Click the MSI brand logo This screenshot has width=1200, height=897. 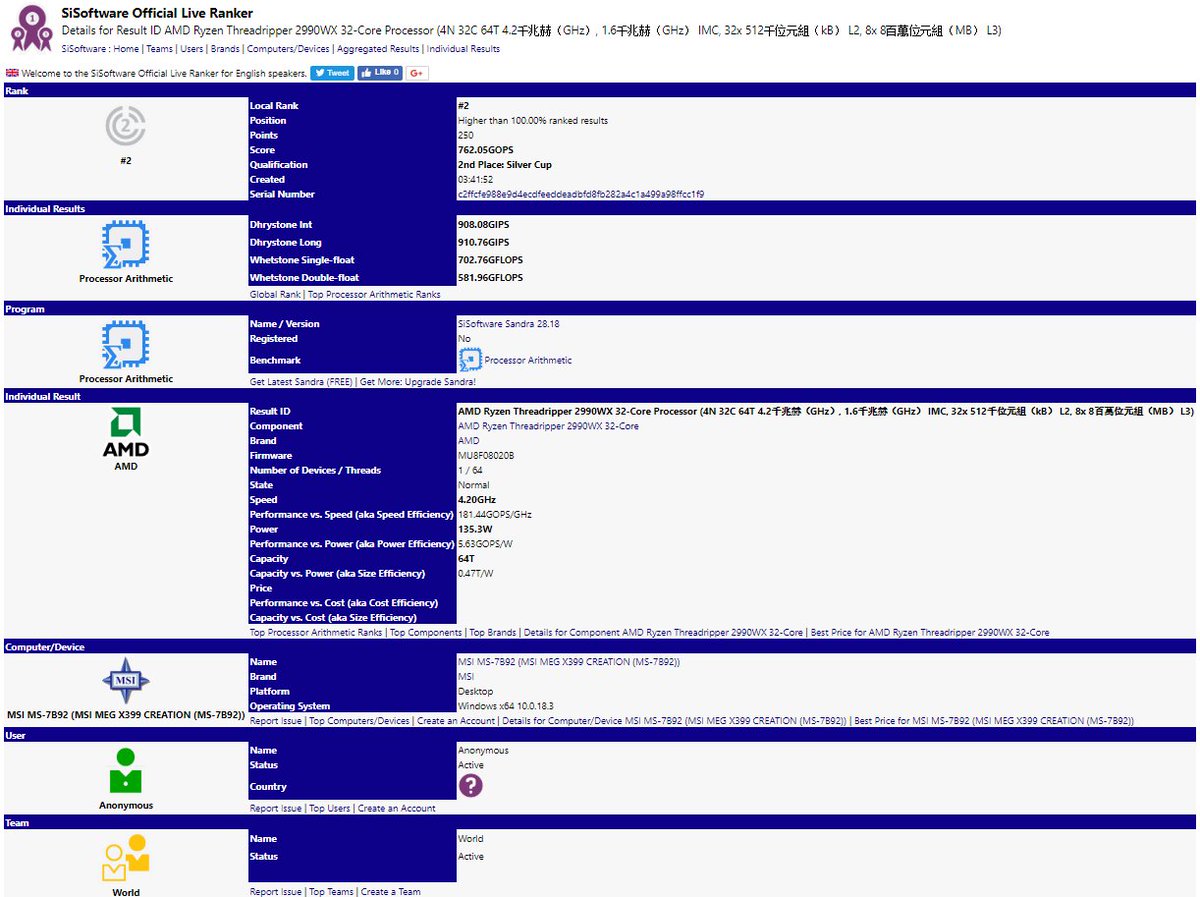tap(126, 682)
